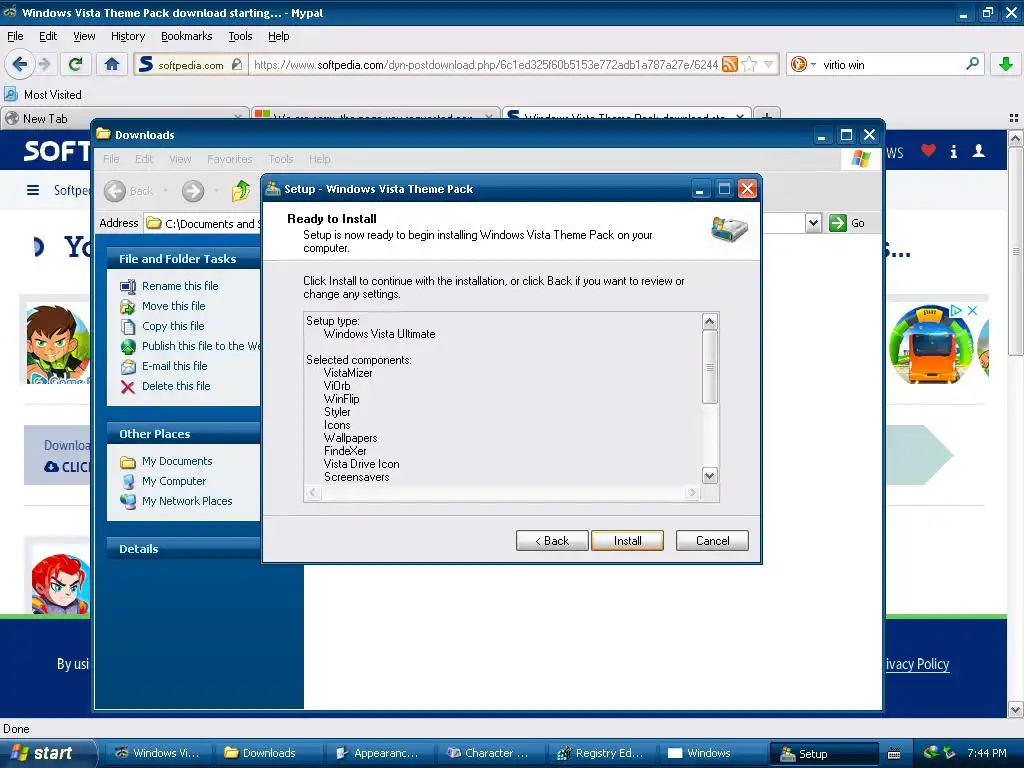Click scroll down arrow in components list

[710, 475]
